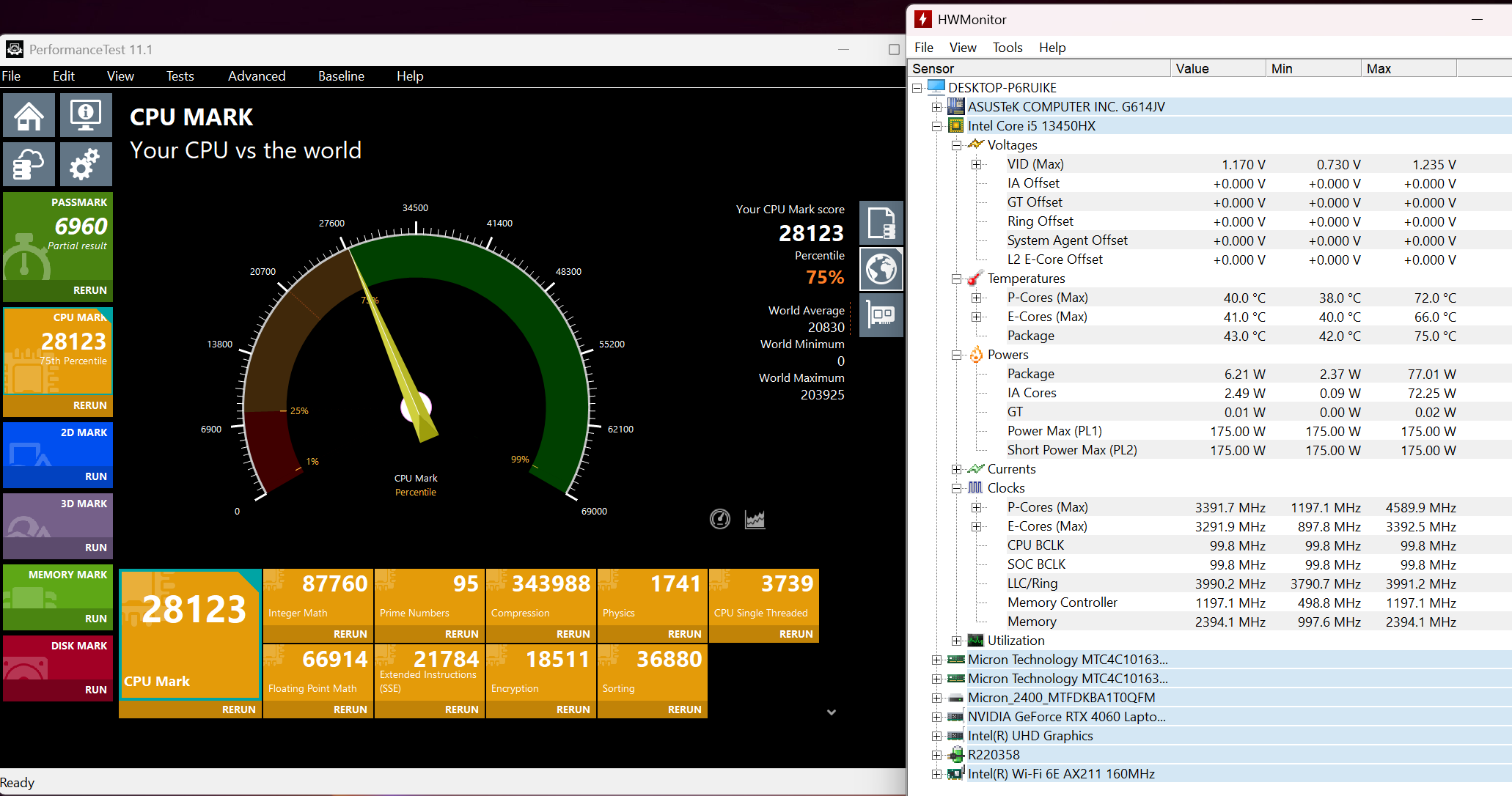The width and height of the screenshot is (1512, 796).
Task: Open the Advanced menu
Action: [x=257, y=76]
